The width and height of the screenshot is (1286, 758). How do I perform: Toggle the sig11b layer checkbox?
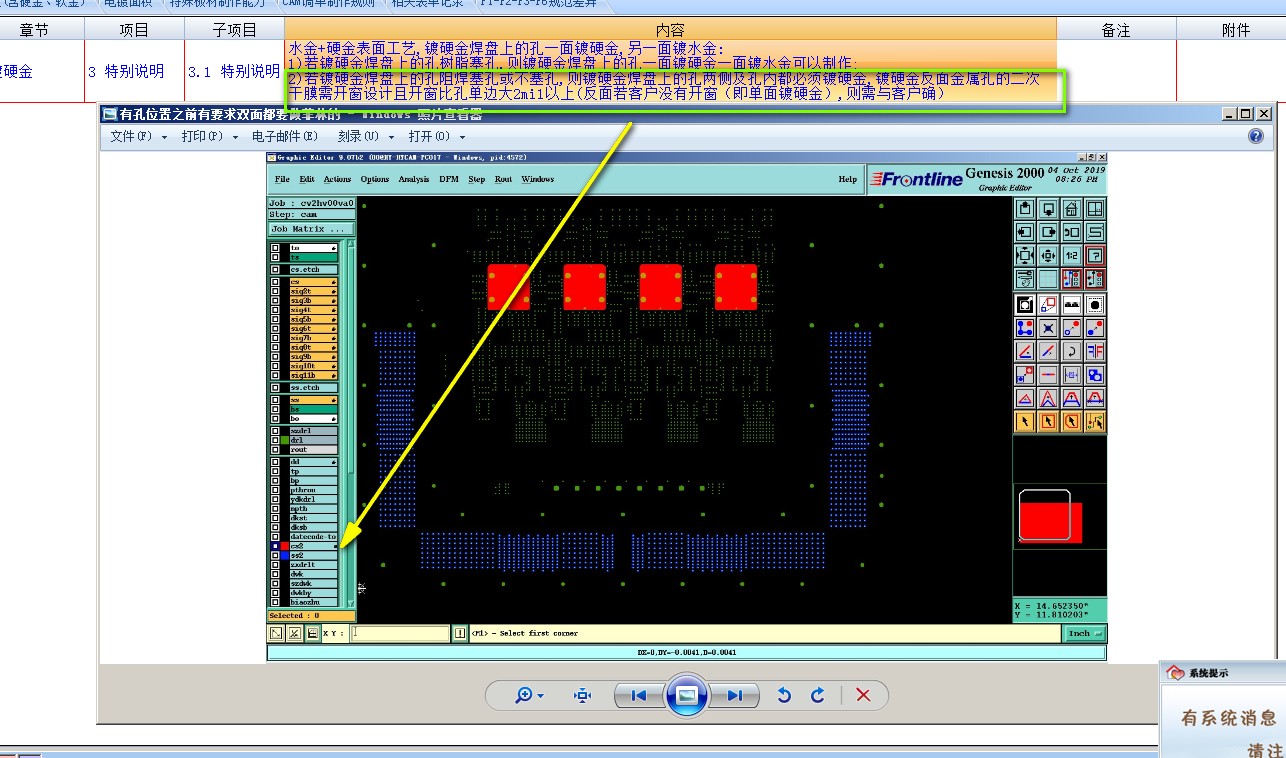(275, 375)
